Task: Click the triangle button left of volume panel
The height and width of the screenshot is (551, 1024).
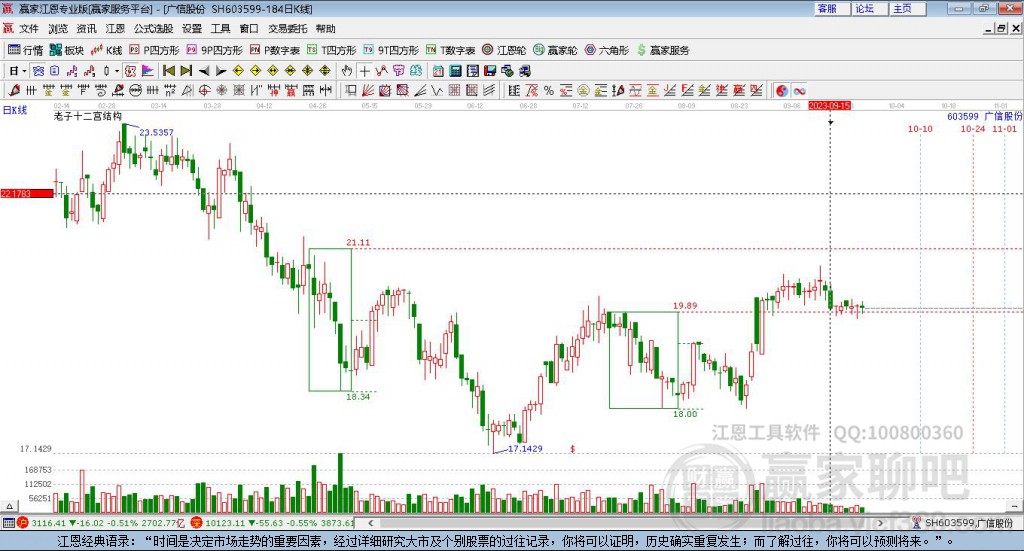Action: pos(9,506)
